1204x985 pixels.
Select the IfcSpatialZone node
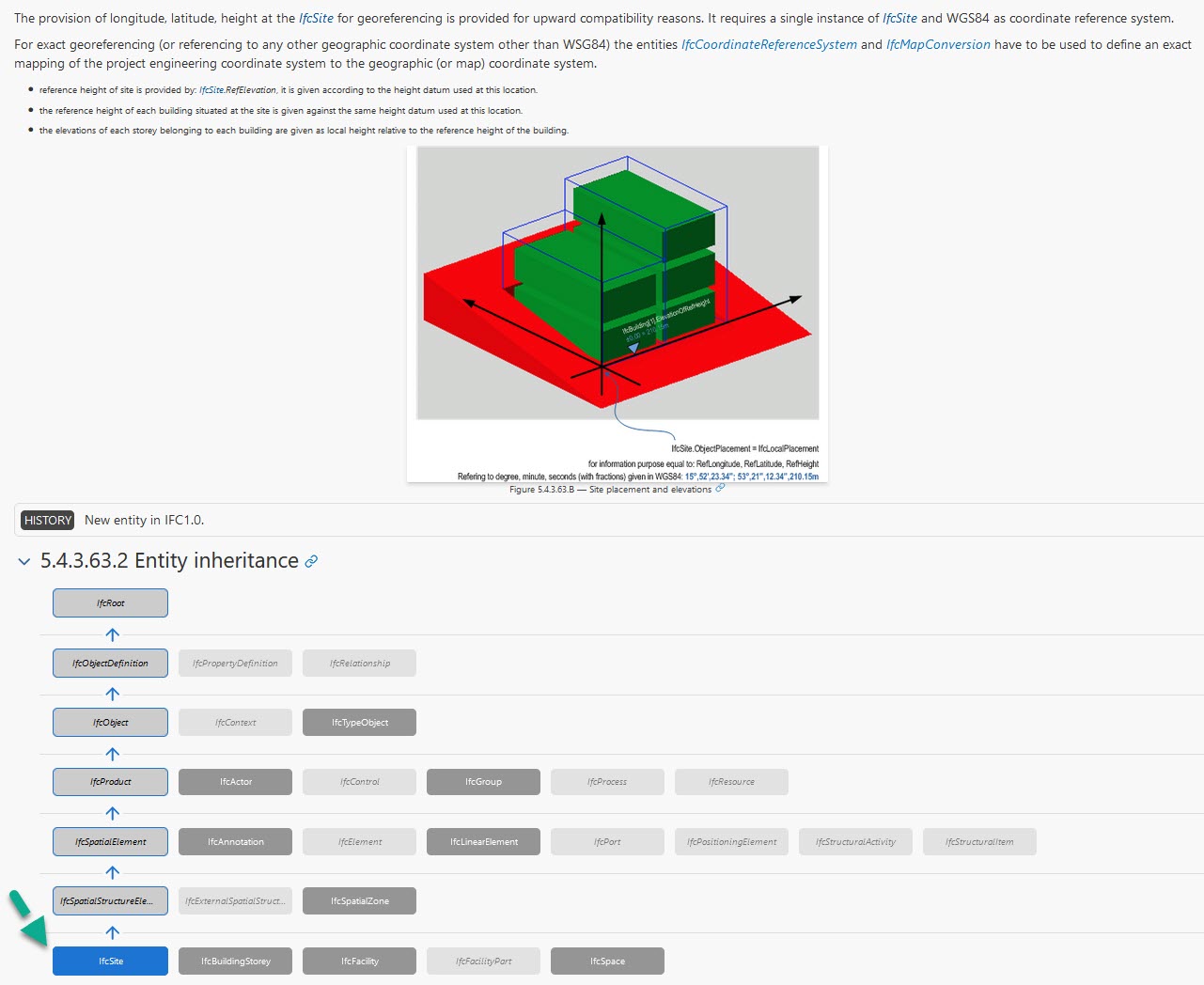[x=359, y=900]
